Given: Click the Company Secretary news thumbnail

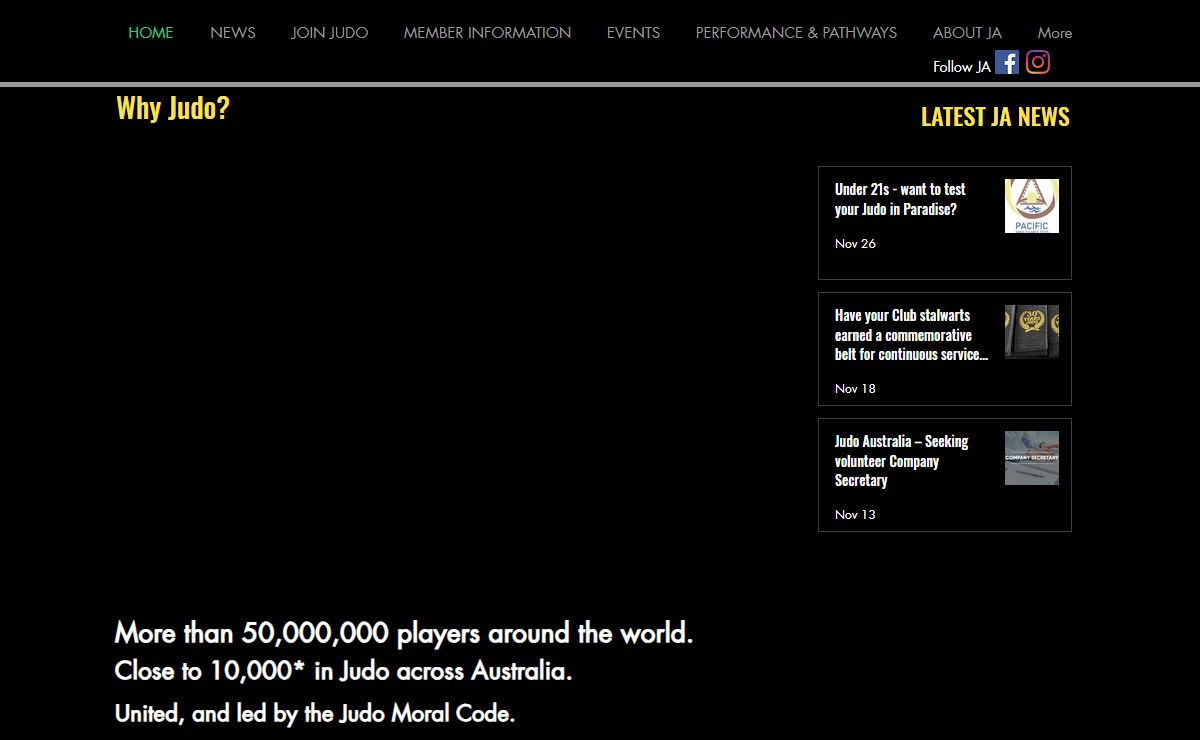Looking at the screenshot, I should (x=1032, y=458).
